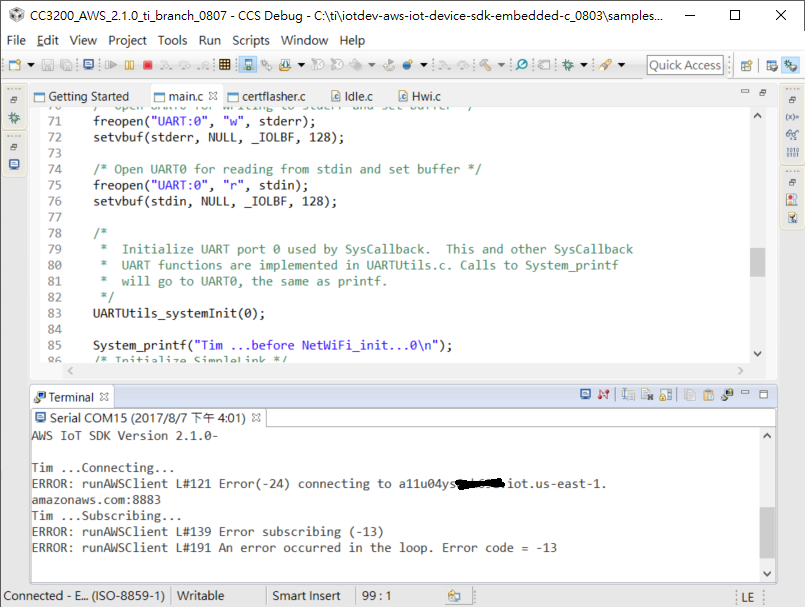The height and width of the screenshot is (607, 805).
Task: Maximize the Terminal view panel
Action: (764, 394)
